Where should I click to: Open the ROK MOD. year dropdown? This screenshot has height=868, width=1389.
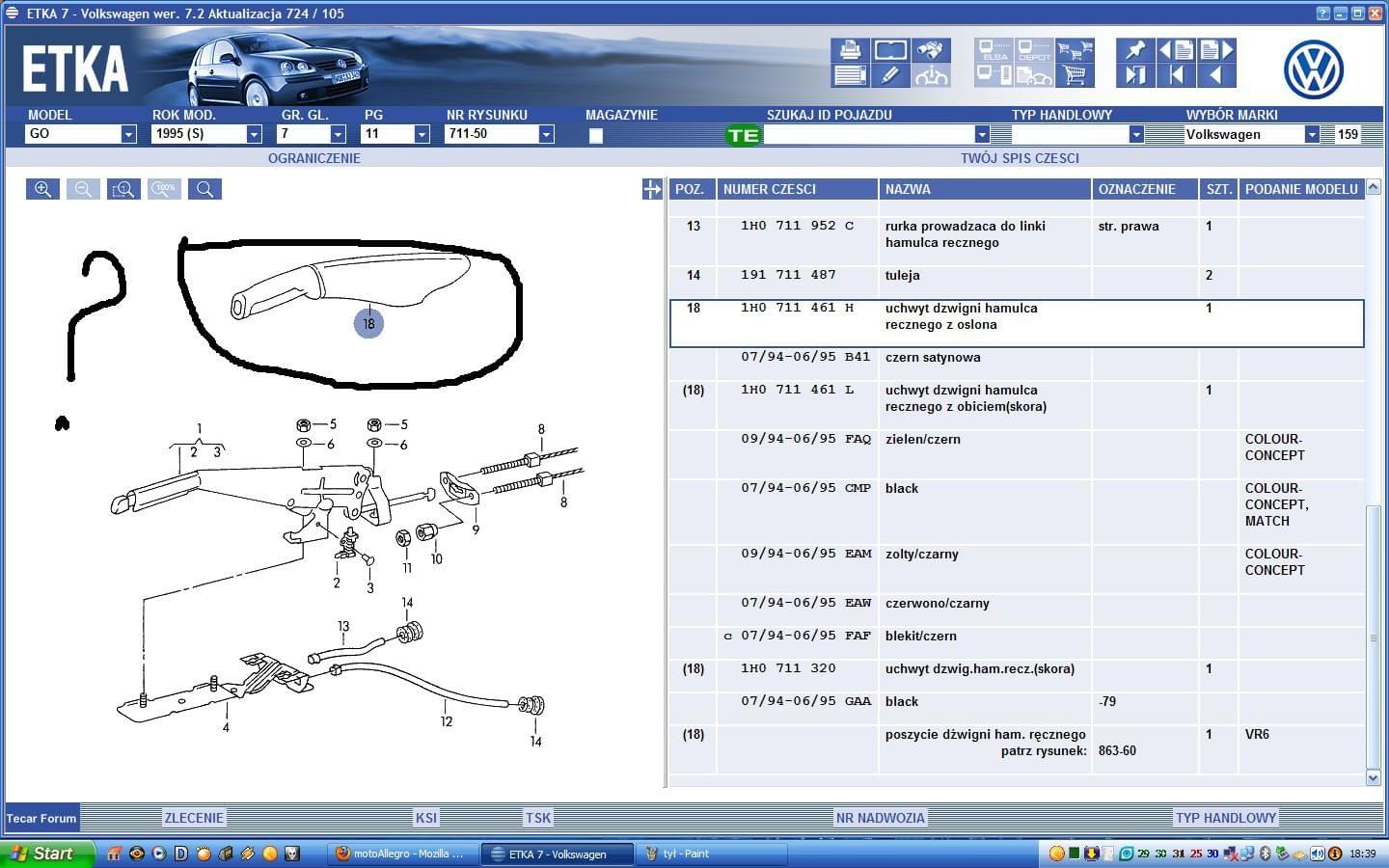254,134
